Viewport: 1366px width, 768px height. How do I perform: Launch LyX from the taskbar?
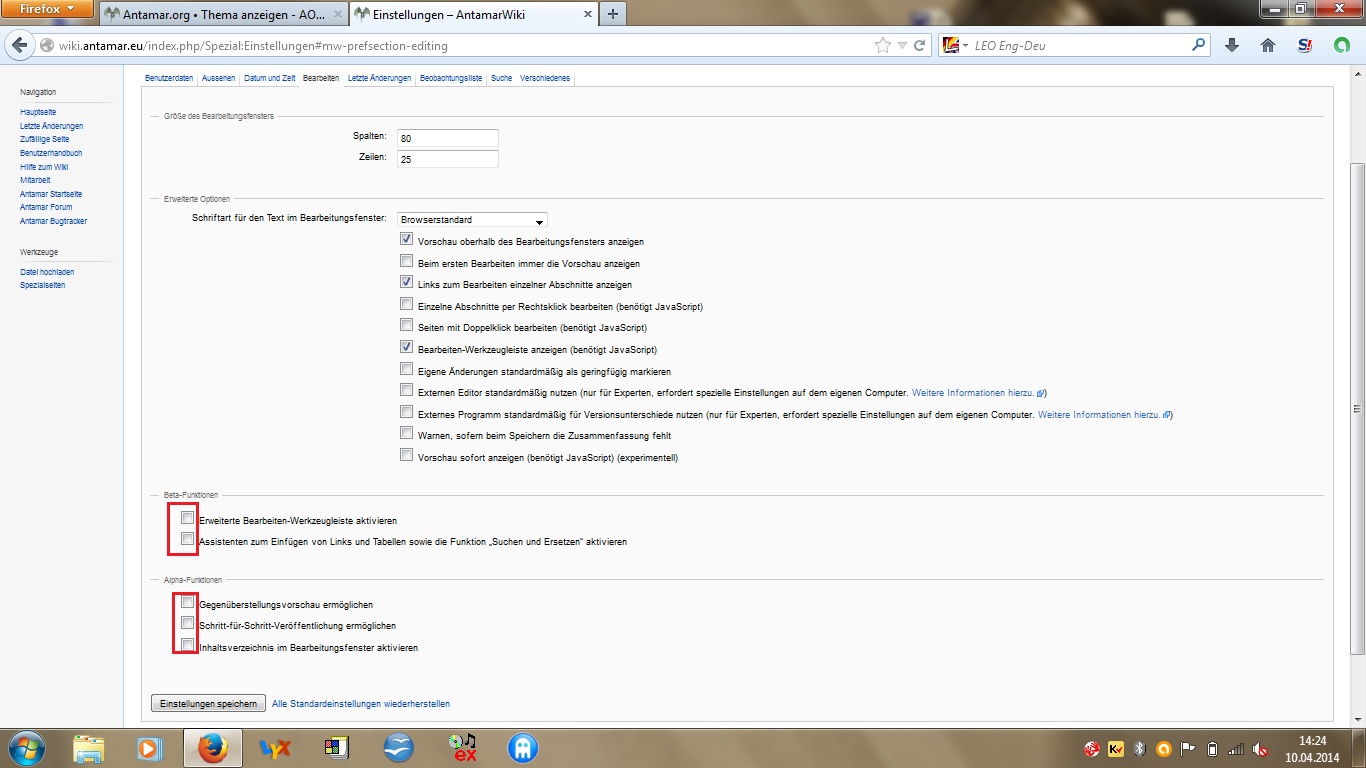click(274, 747)
